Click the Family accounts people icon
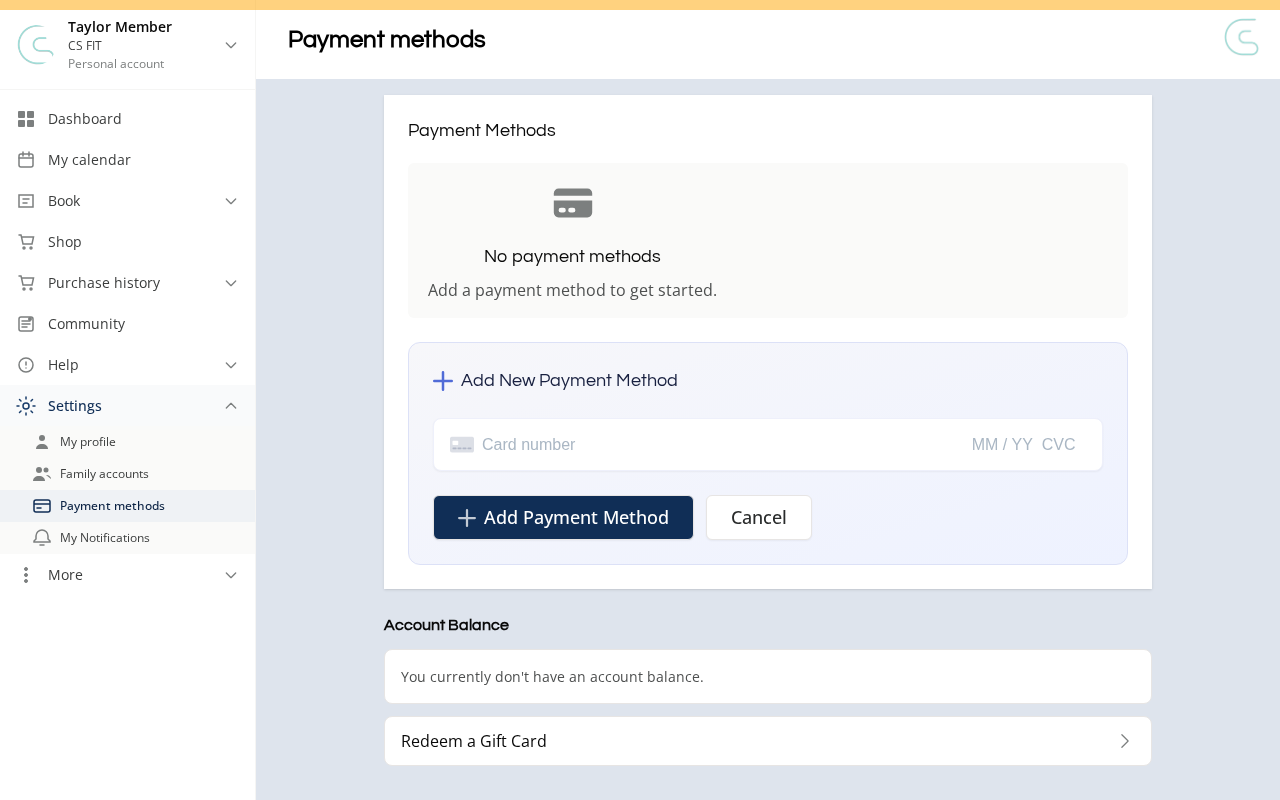This screenshot has height=800, width=1280. click(x=42, y=474)
